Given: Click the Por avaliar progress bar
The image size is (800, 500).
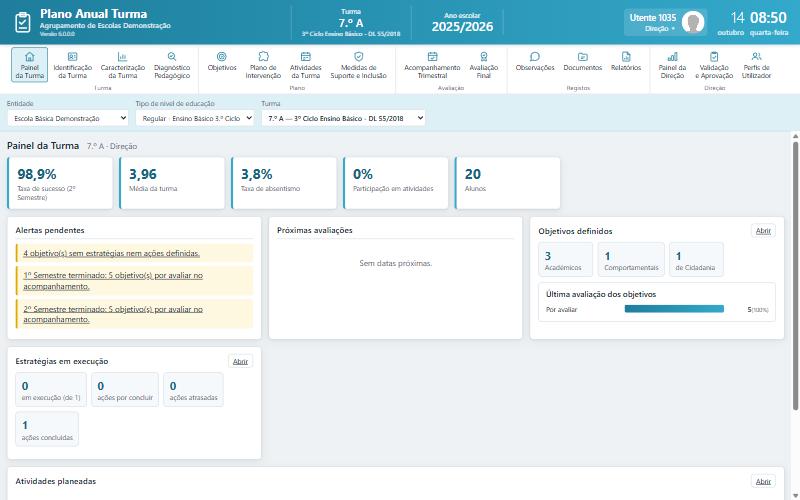Looking at the screenshot, I should [x=674, y=309].
